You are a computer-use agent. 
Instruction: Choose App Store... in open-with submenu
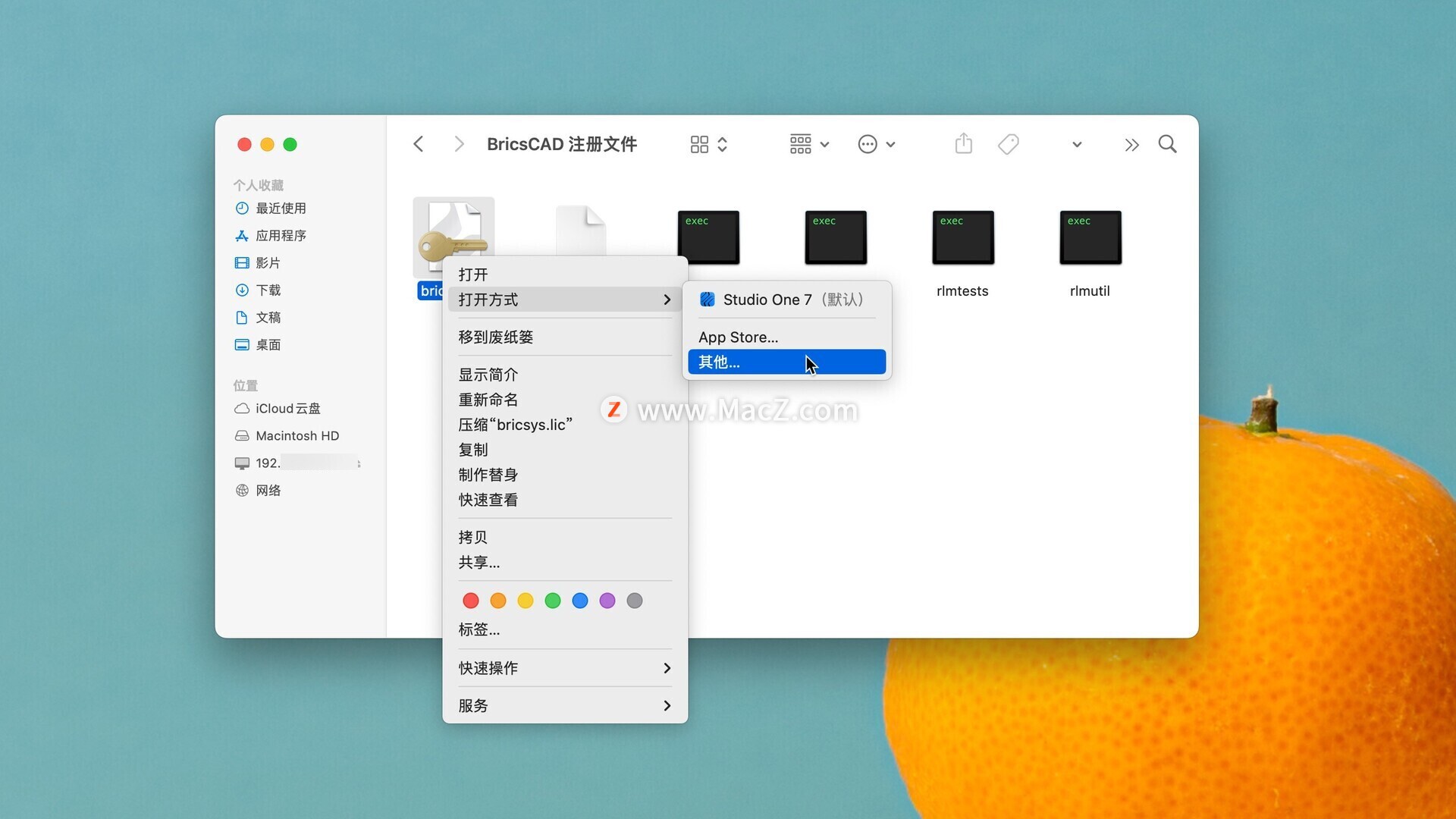pyautogui.click(x=786, y=337)
